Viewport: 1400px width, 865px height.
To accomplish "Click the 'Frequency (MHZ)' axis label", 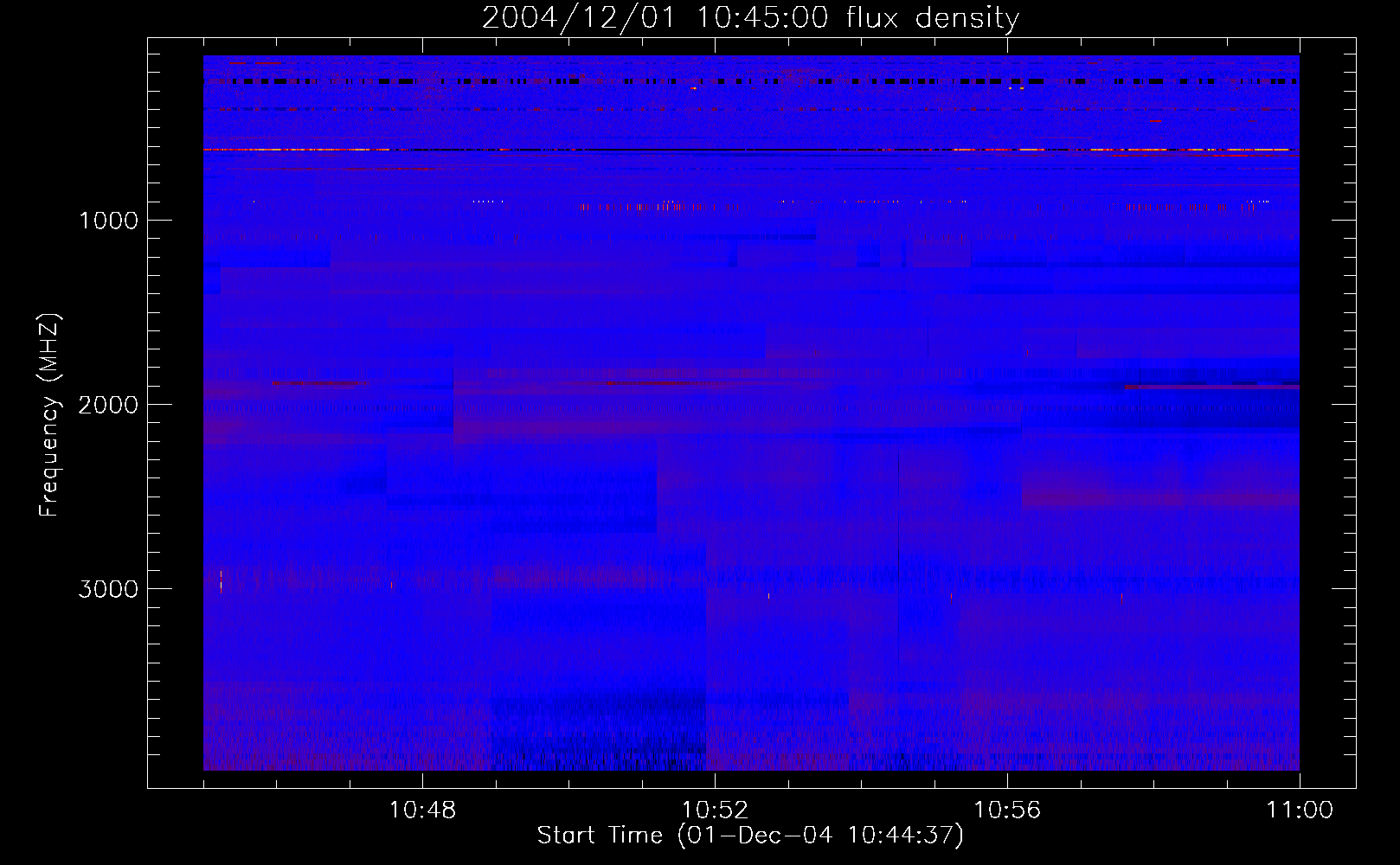I will pos(49,415).
